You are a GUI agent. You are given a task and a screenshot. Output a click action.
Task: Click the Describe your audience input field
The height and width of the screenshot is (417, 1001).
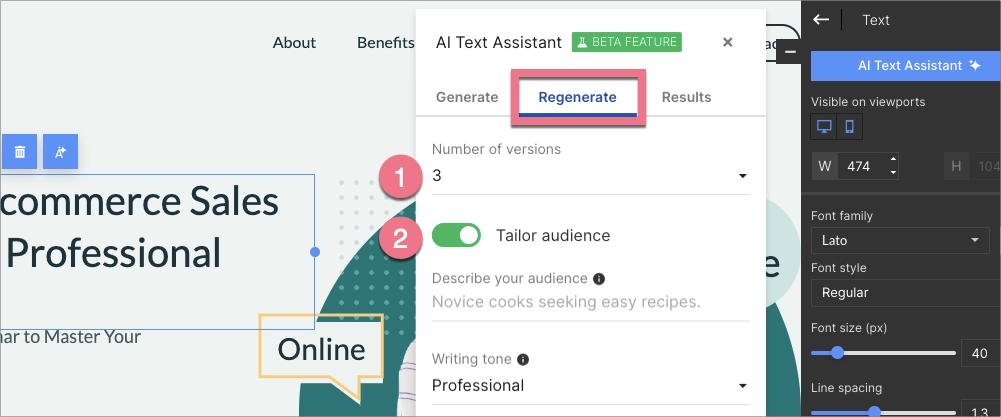pyautogui.click(x=591, y=301)
